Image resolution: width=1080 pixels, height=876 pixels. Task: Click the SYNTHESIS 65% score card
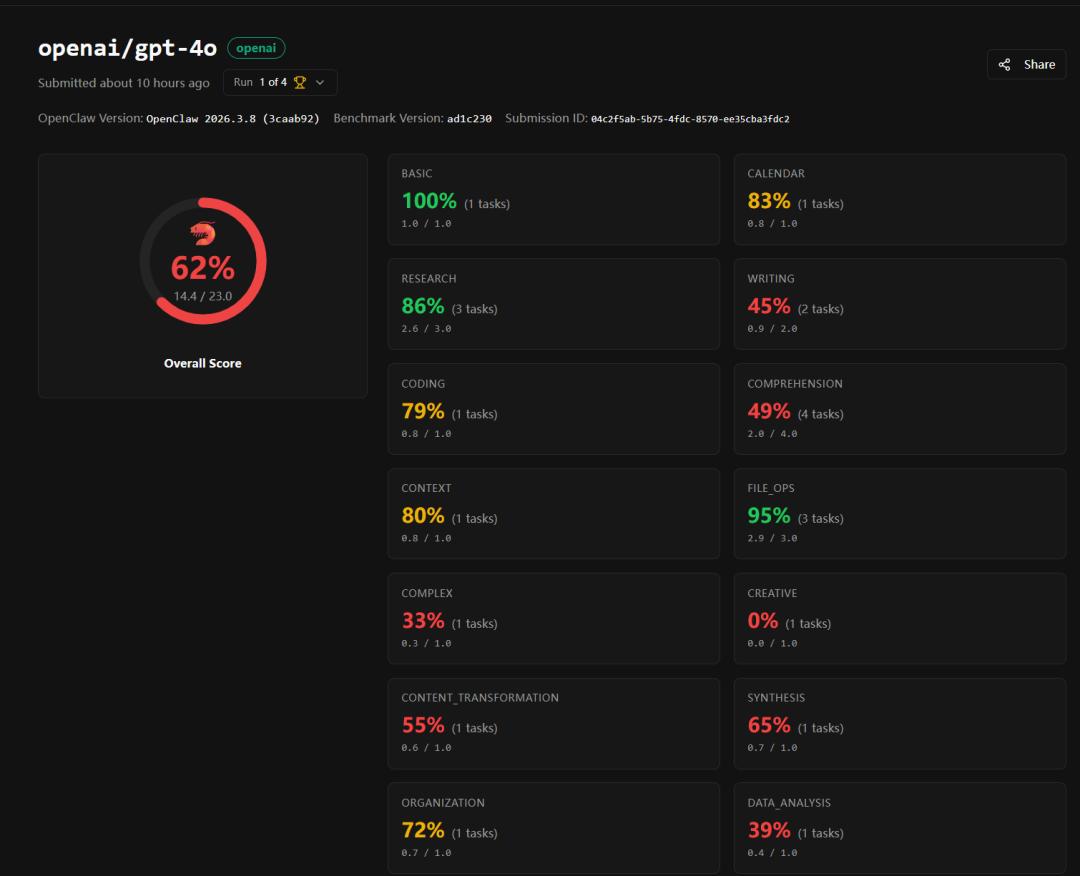[899, 724]
